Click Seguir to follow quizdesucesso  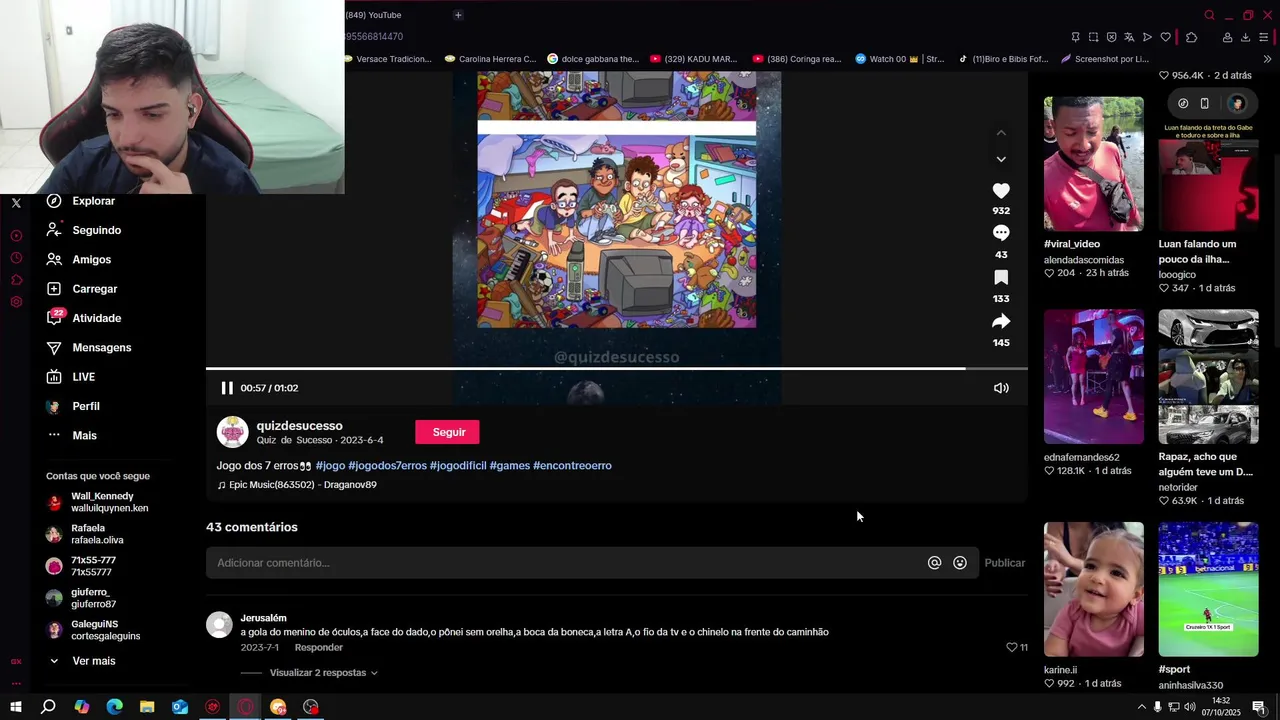click(448, 432)
